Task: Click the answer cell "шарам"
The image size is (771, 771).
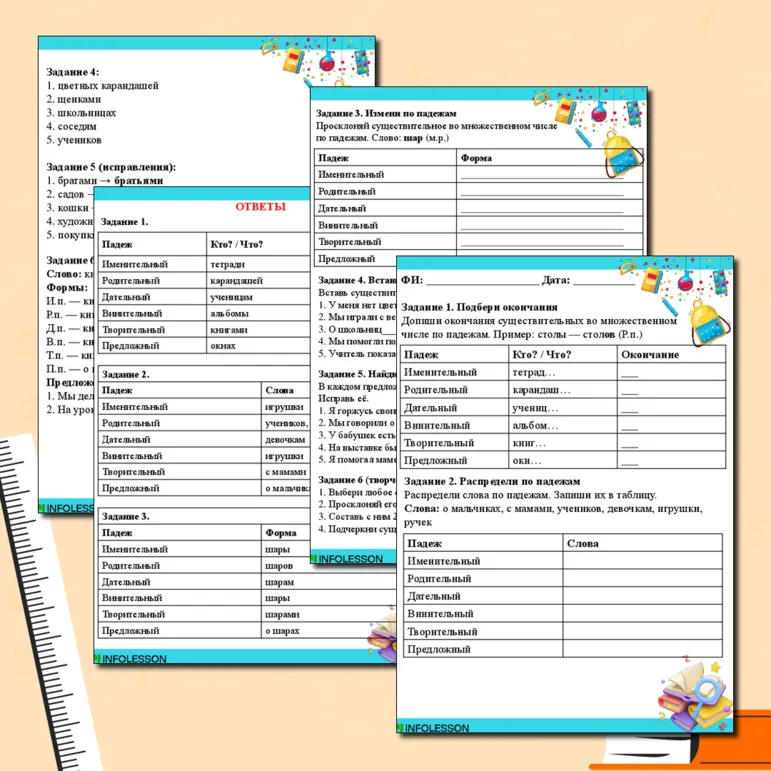Action: click(279, 582)
